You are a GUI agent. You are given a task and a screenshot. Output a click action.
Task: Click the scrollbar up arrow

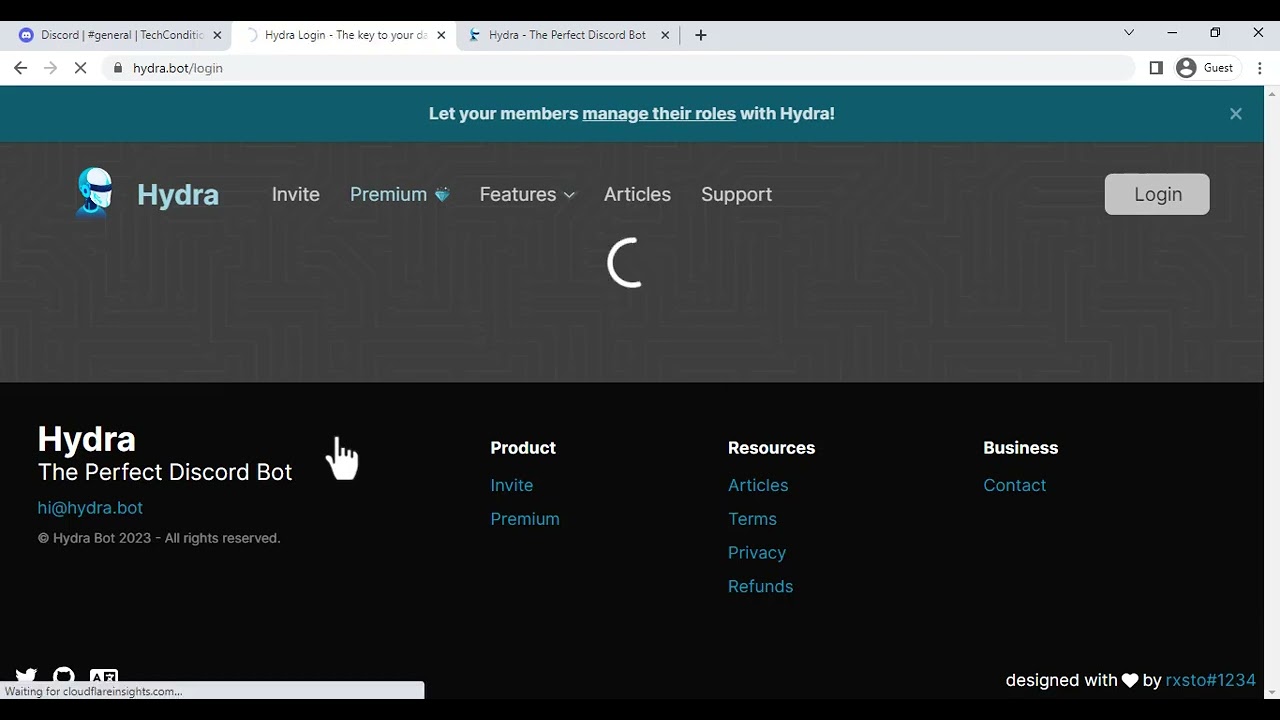pyautogui.click(x=1272, y=93)
